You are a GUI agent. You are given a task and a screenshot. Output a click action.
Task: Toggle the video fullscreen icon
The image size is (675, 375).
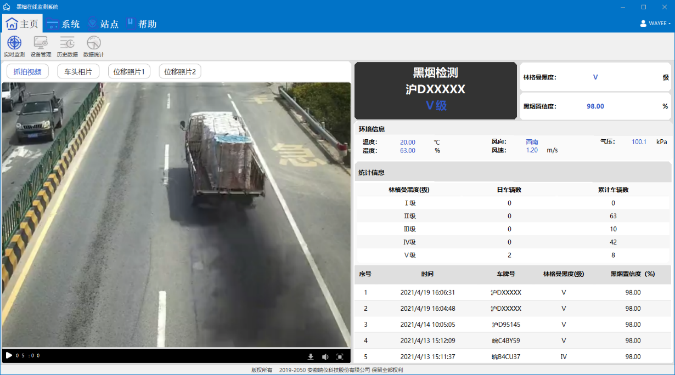[340, 356]
